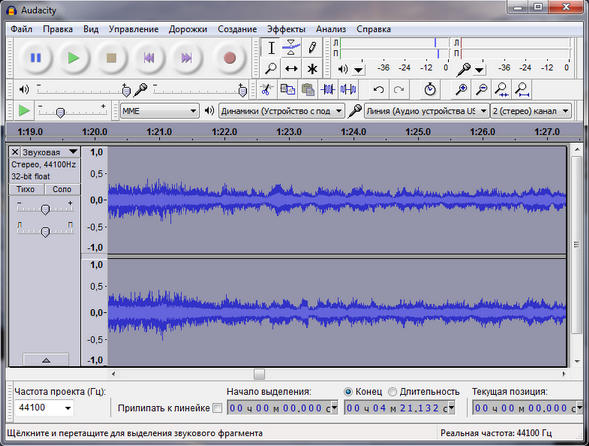
Task: Start playback with the green Play button
Action: click(73, 58)
